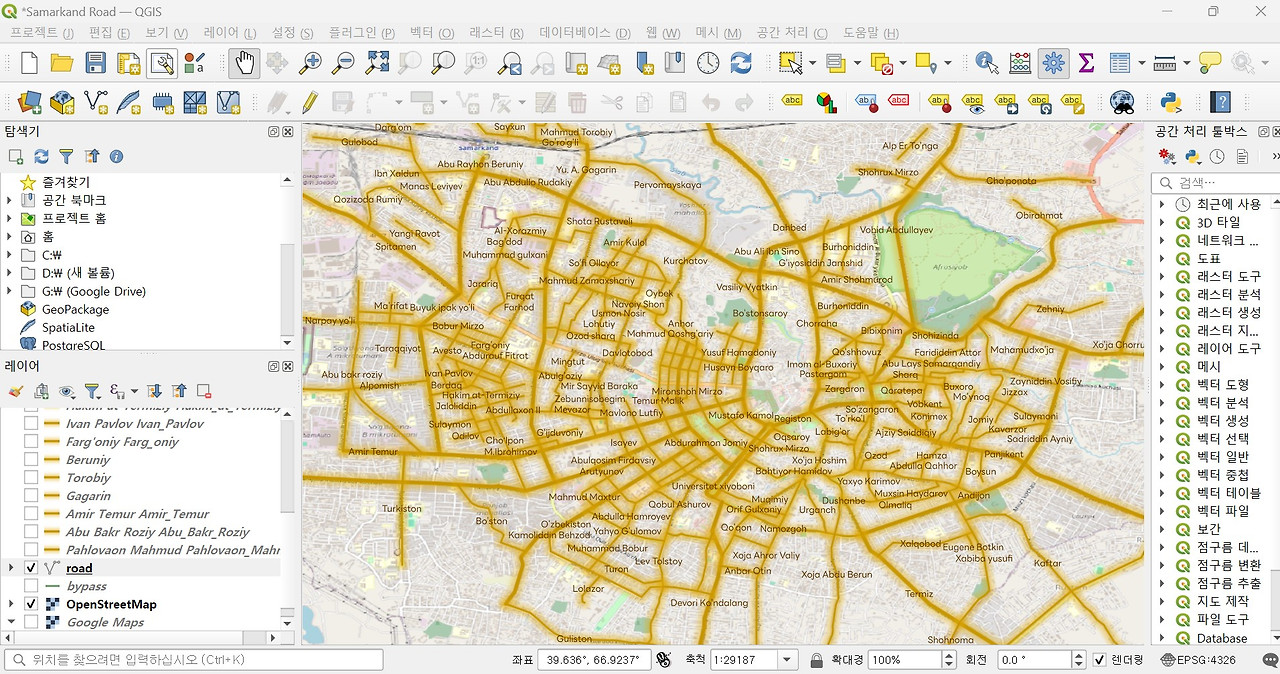Click the Refresh map icon
This screenshot has height=674, width=1280.
pos(741,63)
